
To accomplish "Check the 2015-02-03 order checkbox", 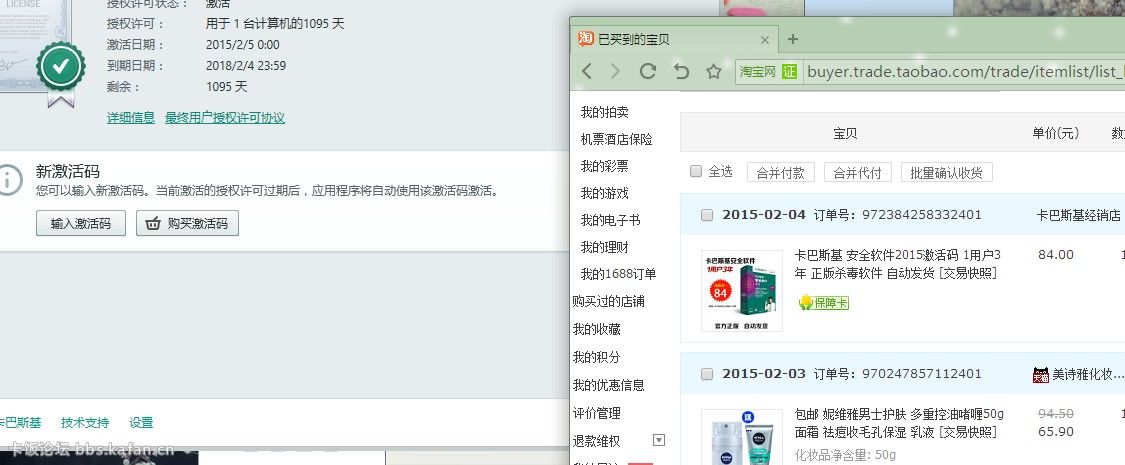I will (707, 374).
